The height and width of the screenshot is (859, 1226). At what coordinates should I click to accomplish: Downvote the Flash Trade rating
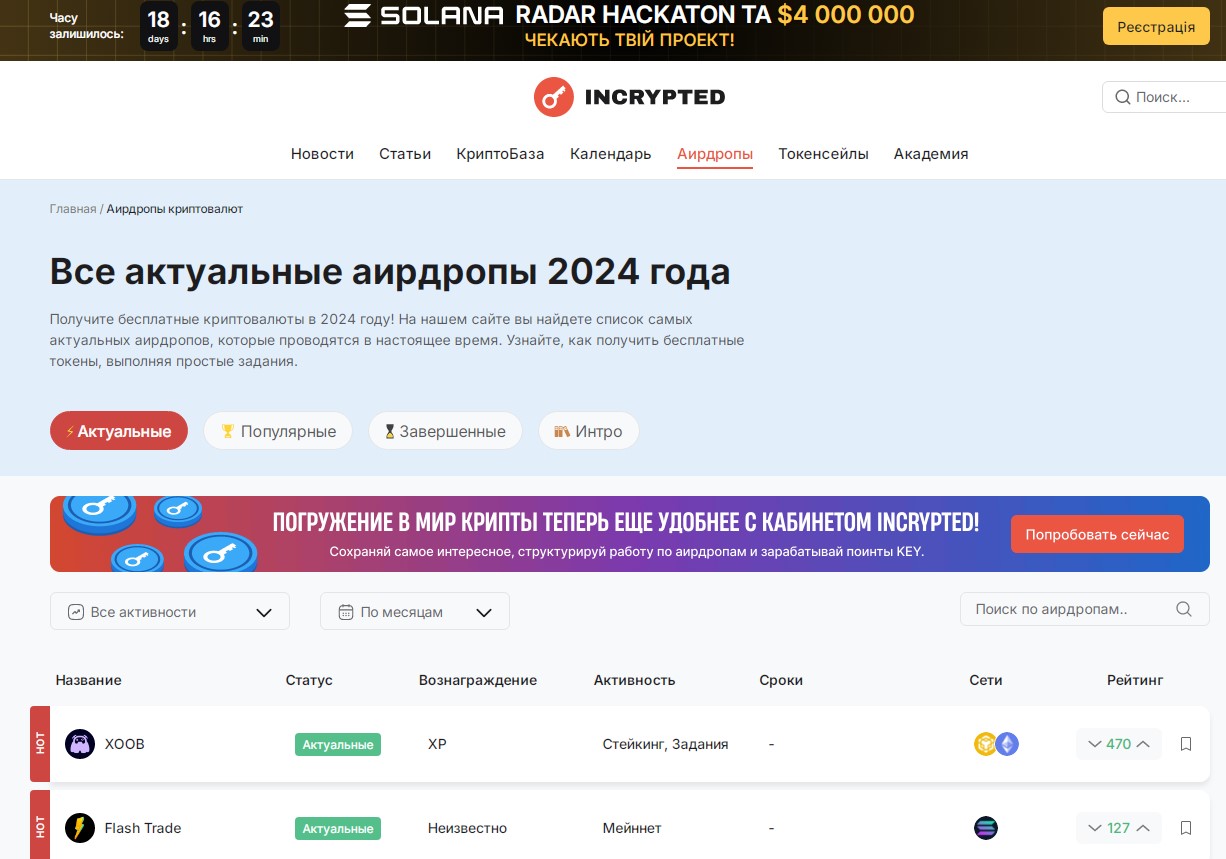[x=1094, y=828]
